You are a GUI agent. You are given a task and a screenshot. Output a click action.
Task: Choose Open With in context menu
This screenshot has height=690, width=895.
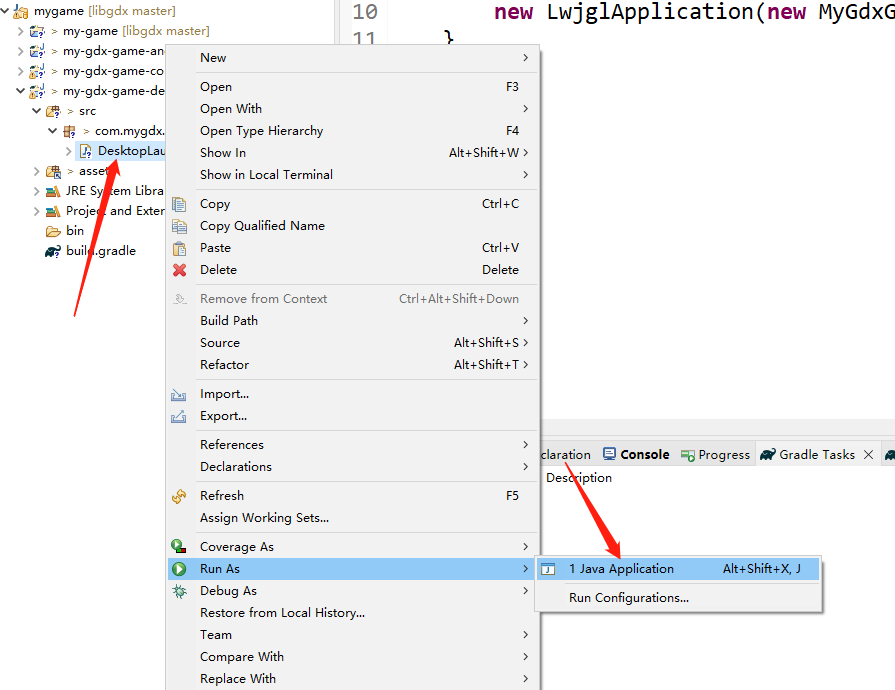point(352,108)
